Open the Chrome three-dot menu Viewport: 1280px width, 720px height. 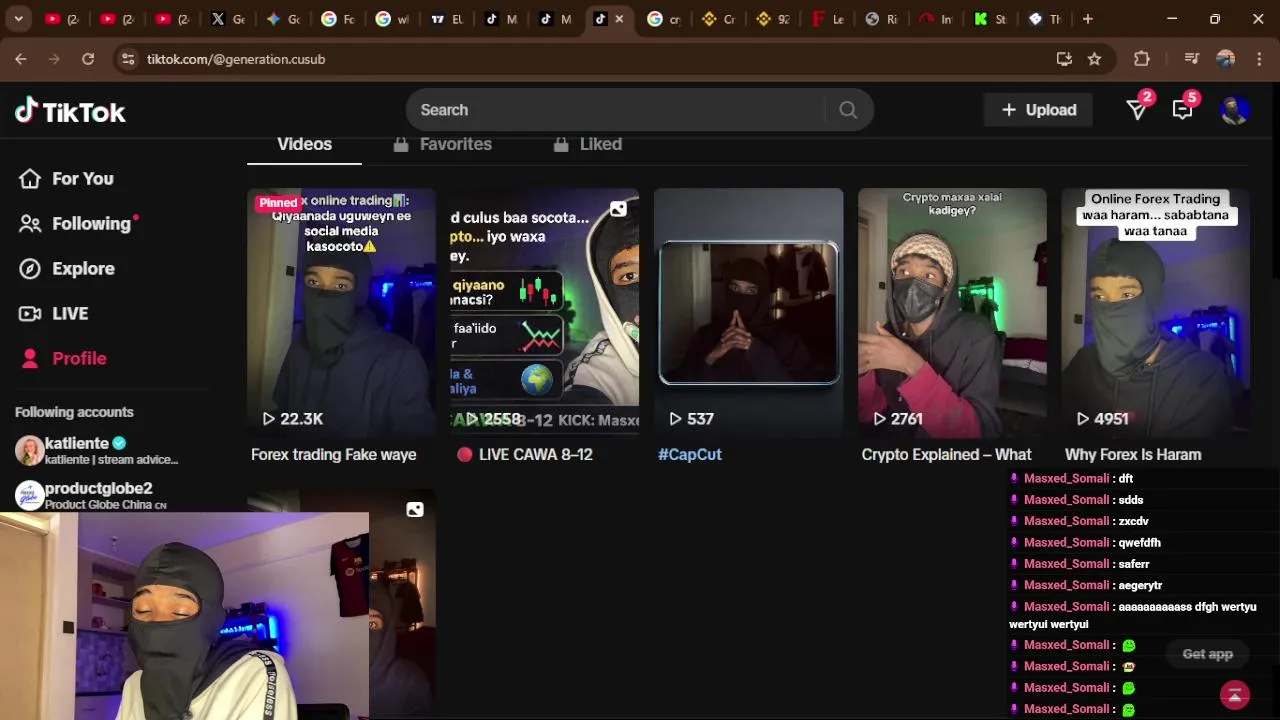[x=1258, y=59]
